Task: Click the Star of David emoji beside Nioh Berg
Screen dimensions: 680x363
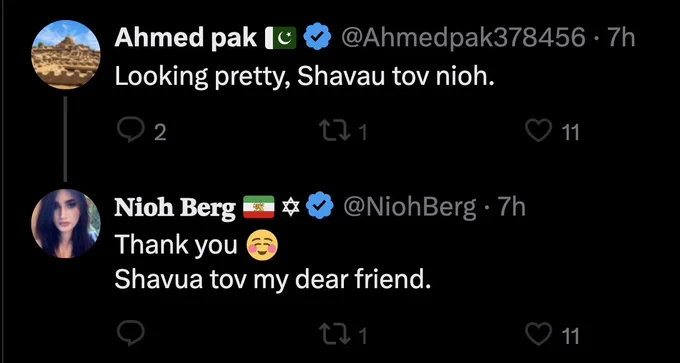Action: pyautogui.click(x=291, y=207)
